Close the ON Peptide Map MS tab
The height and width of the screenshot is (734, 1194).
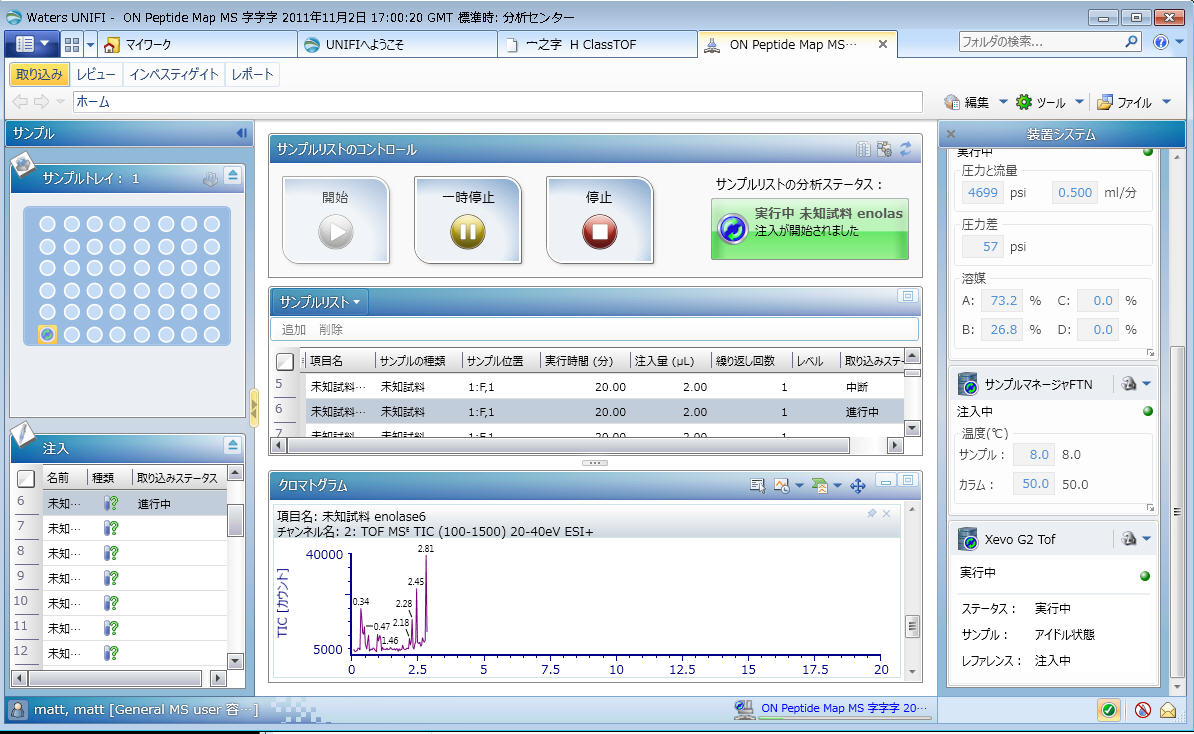coord(883,44)
